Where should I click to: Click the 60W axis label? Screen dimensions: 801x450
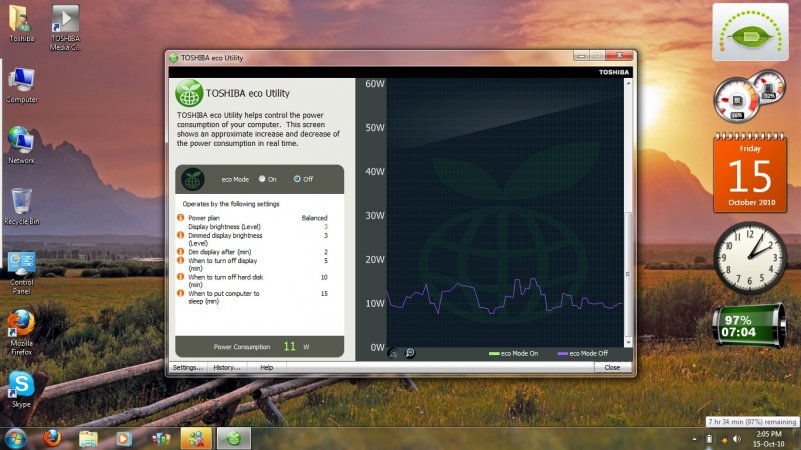(374, 84)
